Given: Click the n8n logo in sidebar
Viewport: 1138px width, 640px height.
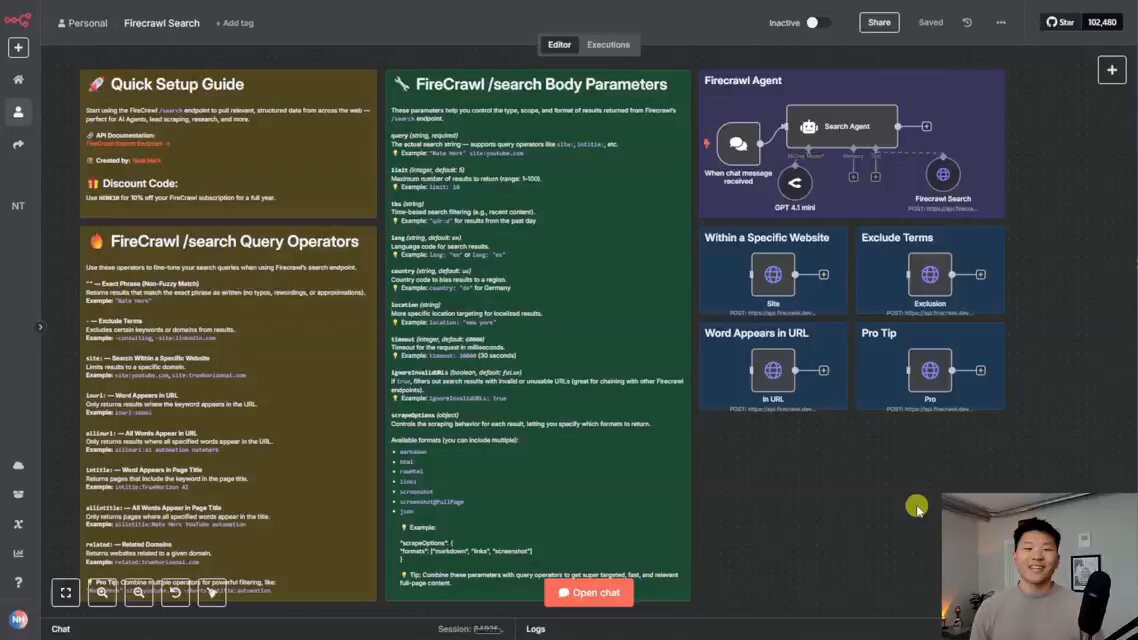Looking at the screenshot, I should pyautogui.click(x=17, y=20).
